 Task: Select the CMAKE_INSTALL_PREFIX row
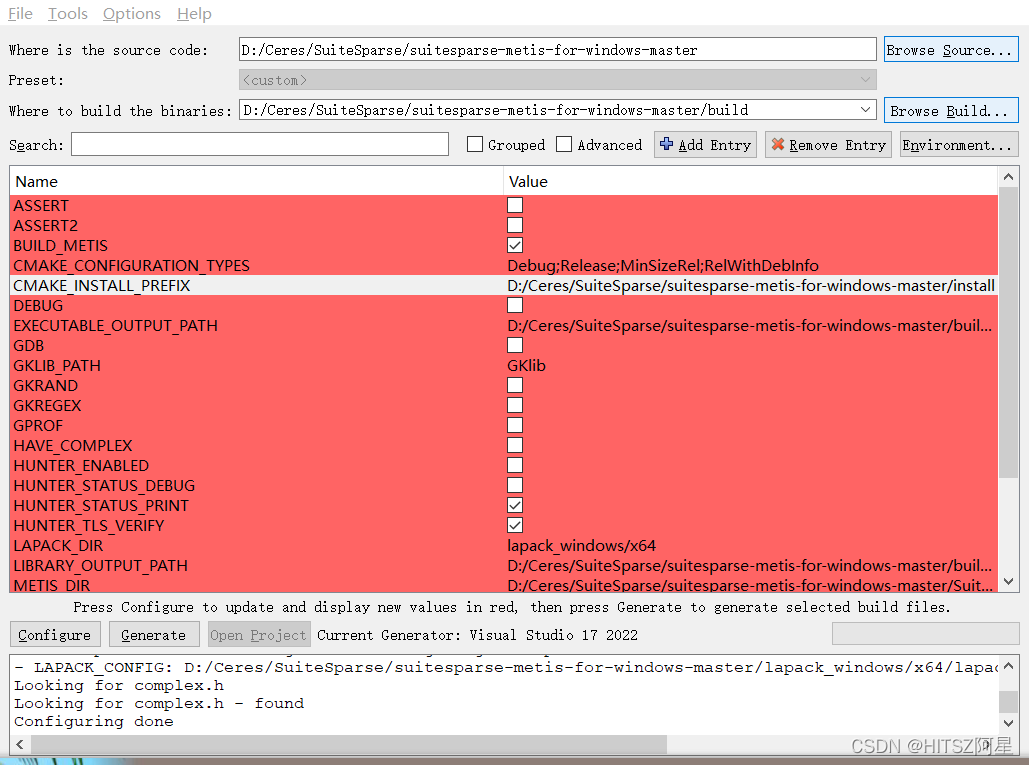504,285
